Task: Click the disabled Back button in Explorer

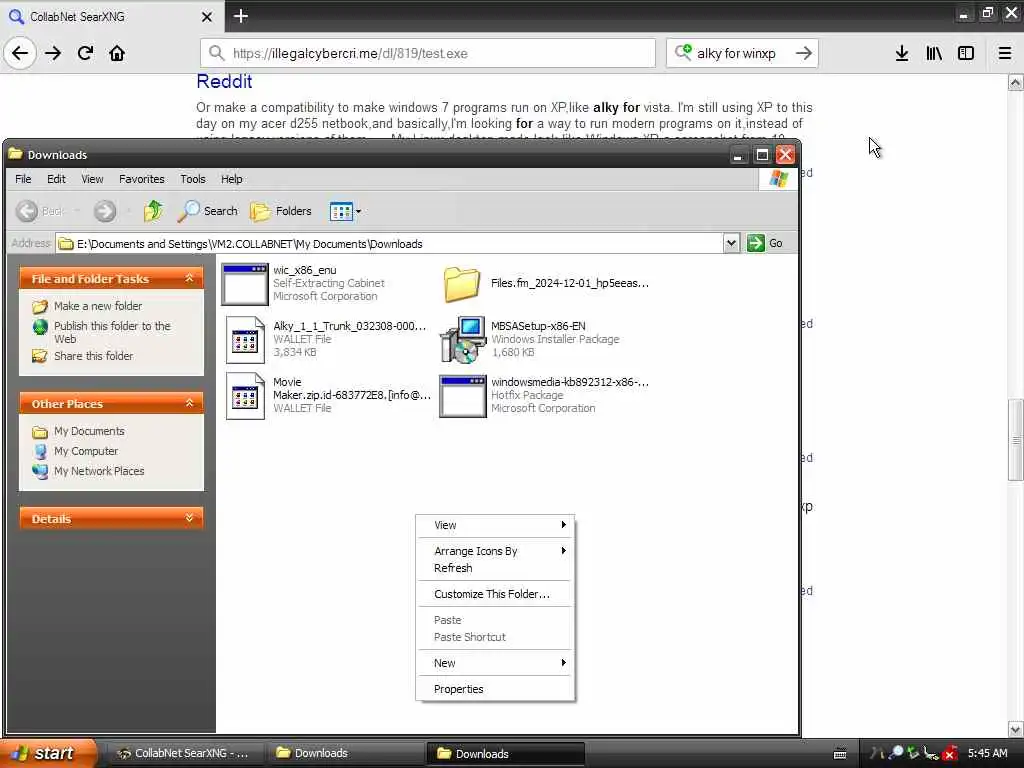Action: [39, 211]
